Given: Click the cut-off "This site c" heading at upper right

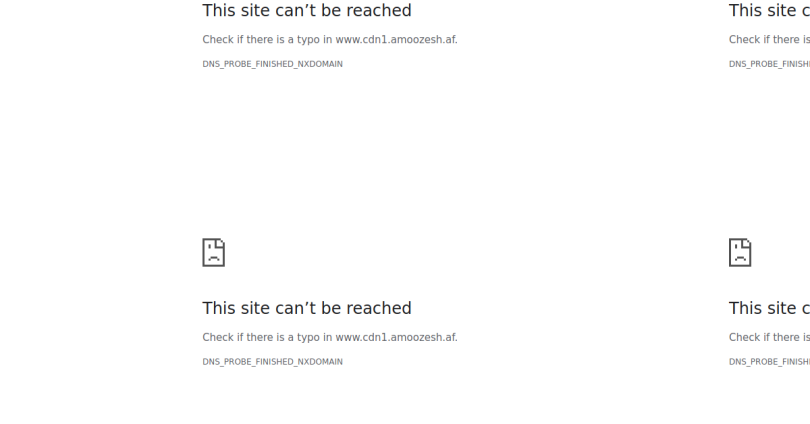Looking at the screenshot, I should click(769, 10).
